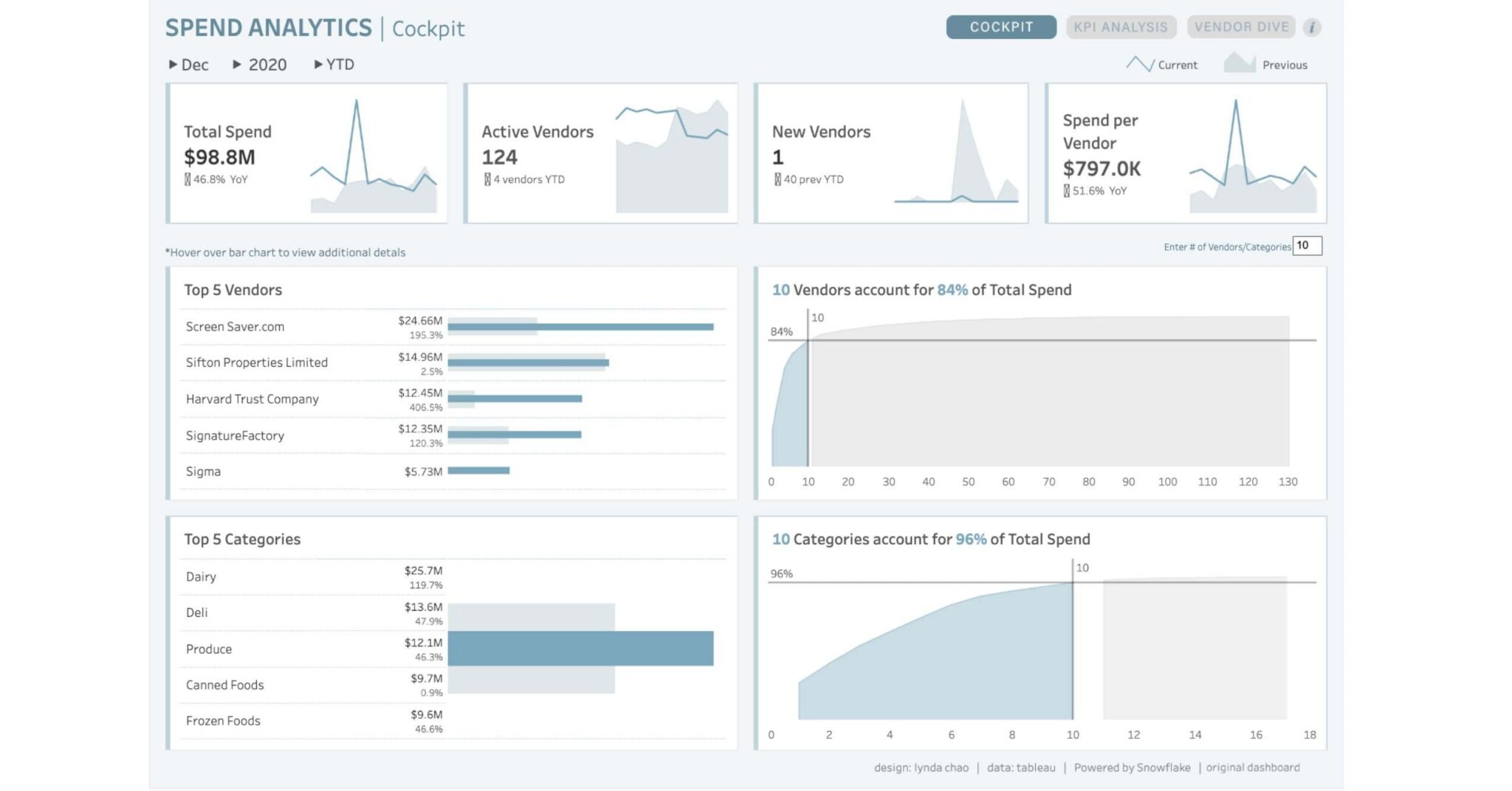The image size is (1512, 791).
Task: Click the Current line legend icon
Action: (1140, 64)
